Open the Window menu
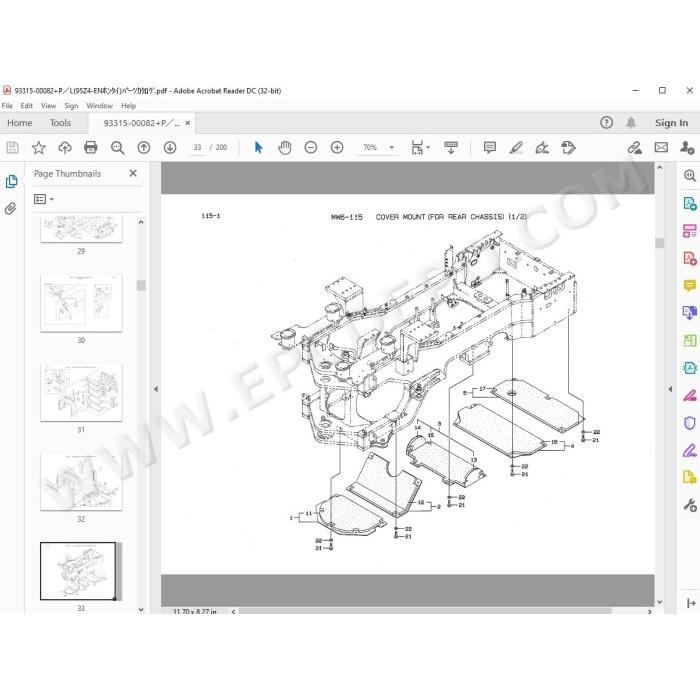This screenshot has width=700, height=700. (x=99, y=106)
